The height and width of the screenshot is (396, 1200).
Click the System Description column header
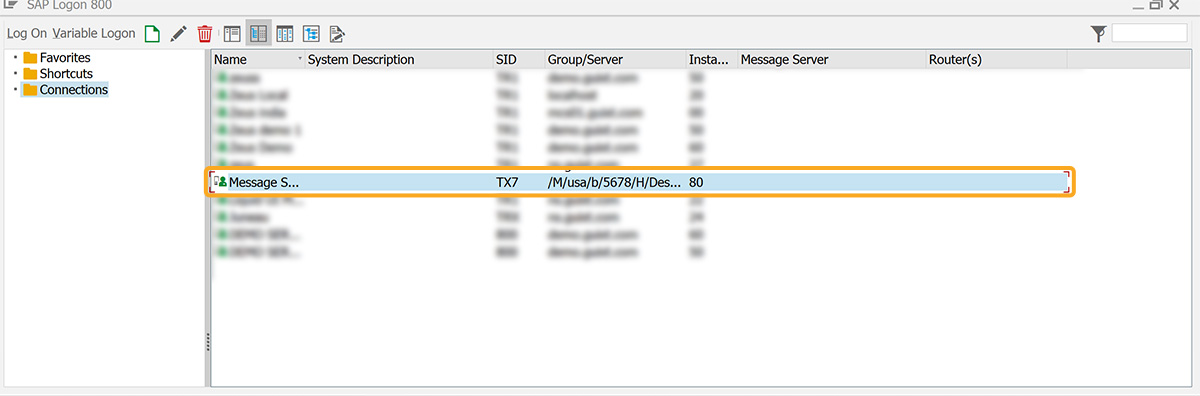(399, 60)
